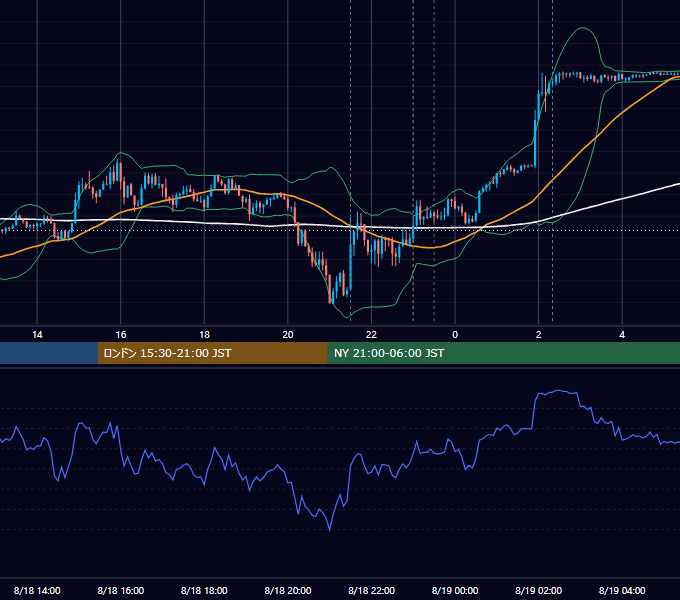
Task: Click the blue session band before the ロンドン band
Action: coord(49,353)
